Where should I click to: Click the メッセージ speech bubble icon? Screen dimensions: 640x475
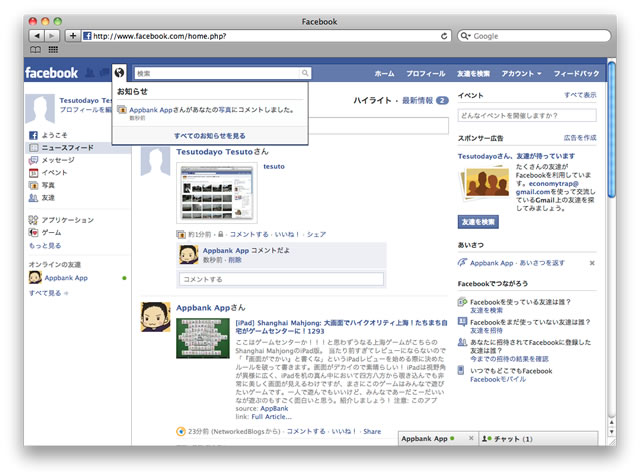(x=33, y=160)
